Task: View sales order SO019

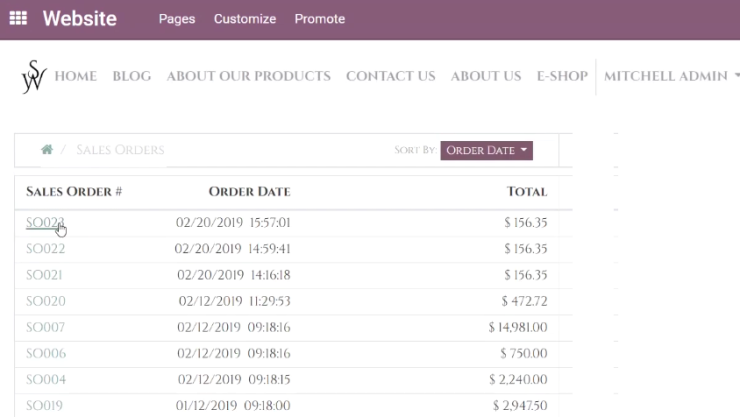Action: pos(44,406)
